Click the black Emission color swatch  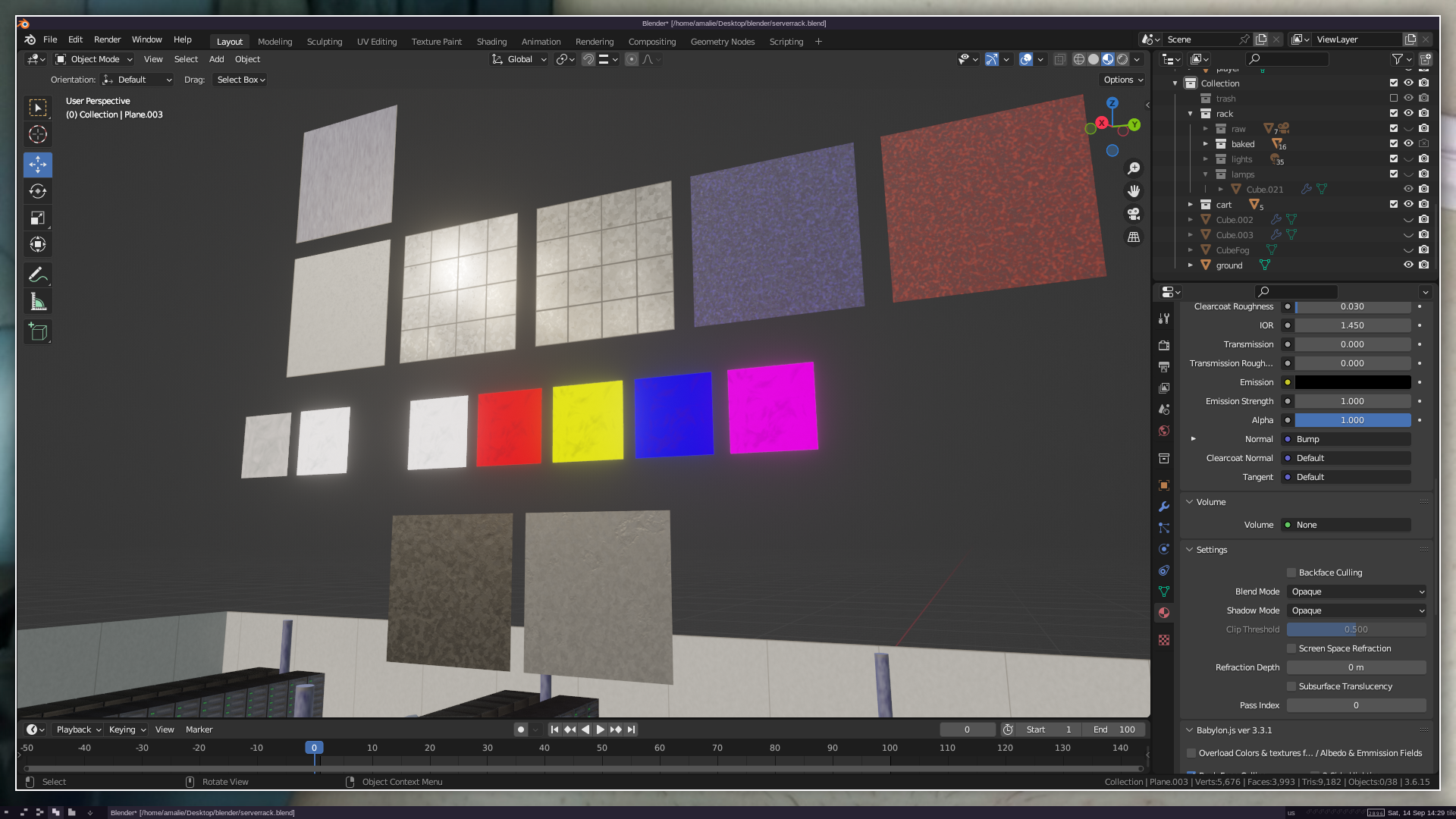pos(1352,382)
